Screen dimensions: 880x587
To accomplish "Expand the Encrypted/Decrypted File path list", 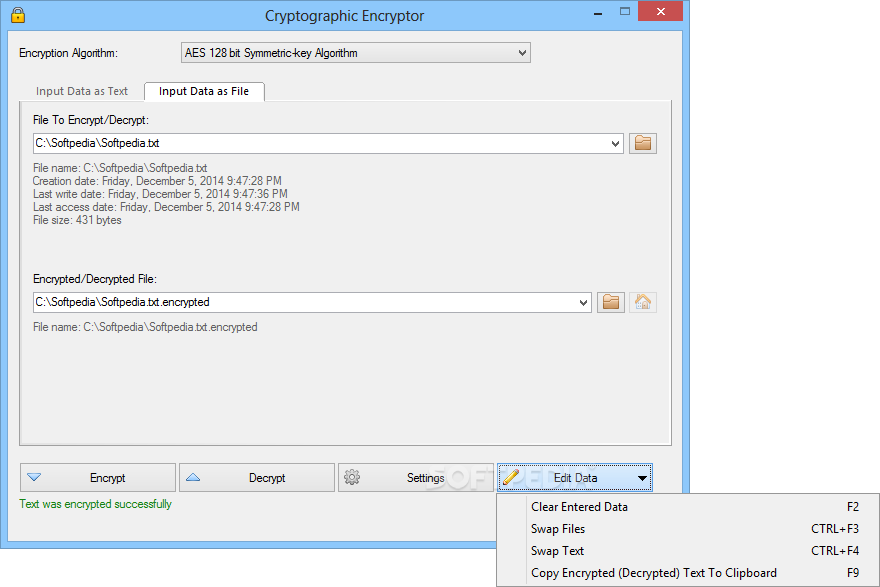I will (583, 303).
